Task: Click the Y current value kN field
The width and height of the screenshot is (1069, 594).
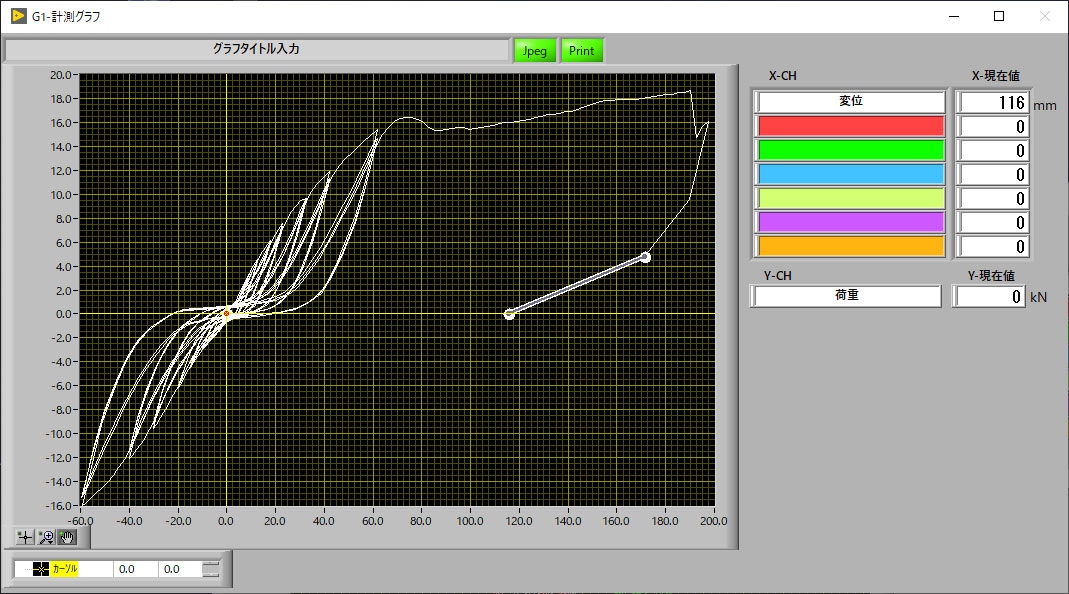Action: point(989,296)
